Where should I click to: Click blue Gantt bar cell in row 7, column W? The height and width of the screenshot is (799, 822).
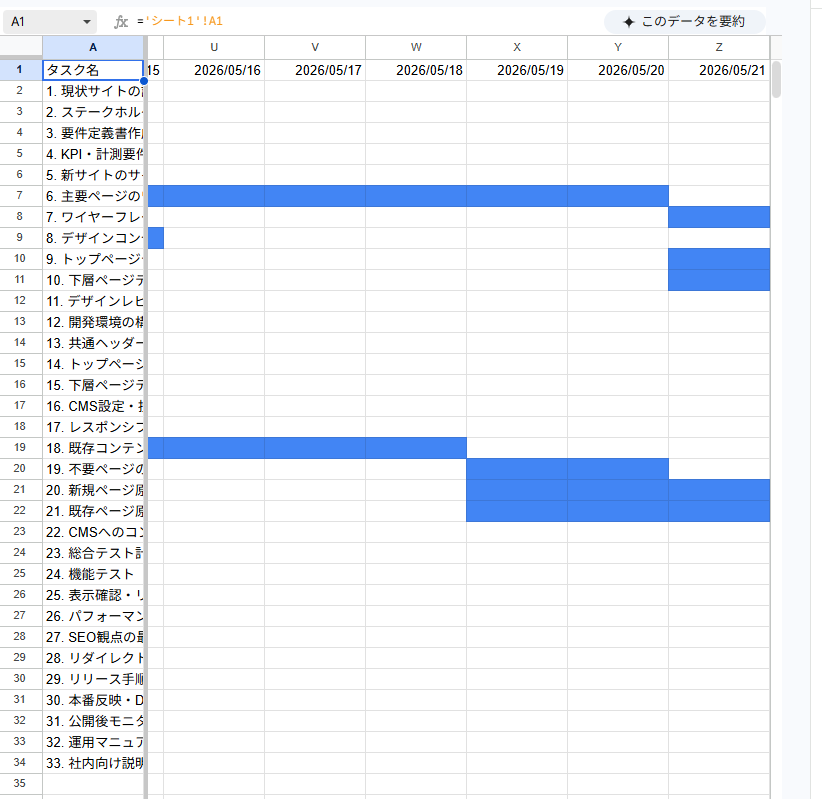coord(416,196)
